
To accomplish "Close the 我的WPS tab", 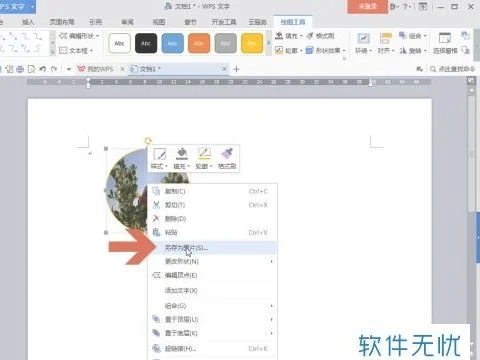I will coord(122,69).
